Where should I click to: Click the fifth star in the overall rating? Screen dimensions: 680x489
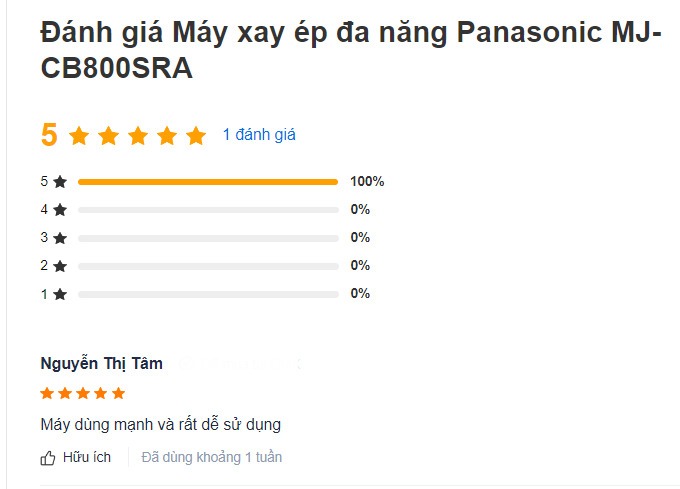click(x=196, y=135)
